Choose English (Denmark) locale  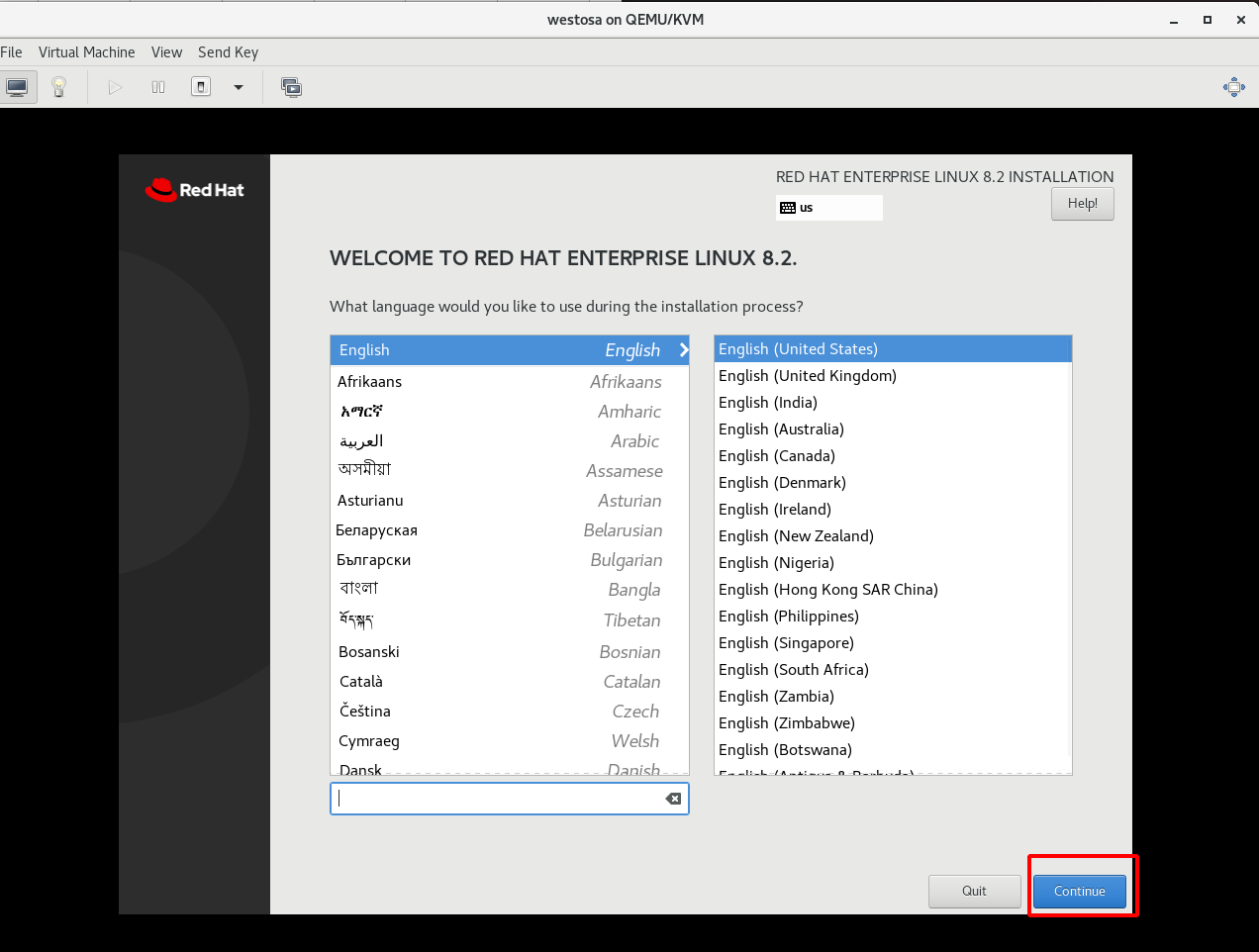tap(893, 483)
